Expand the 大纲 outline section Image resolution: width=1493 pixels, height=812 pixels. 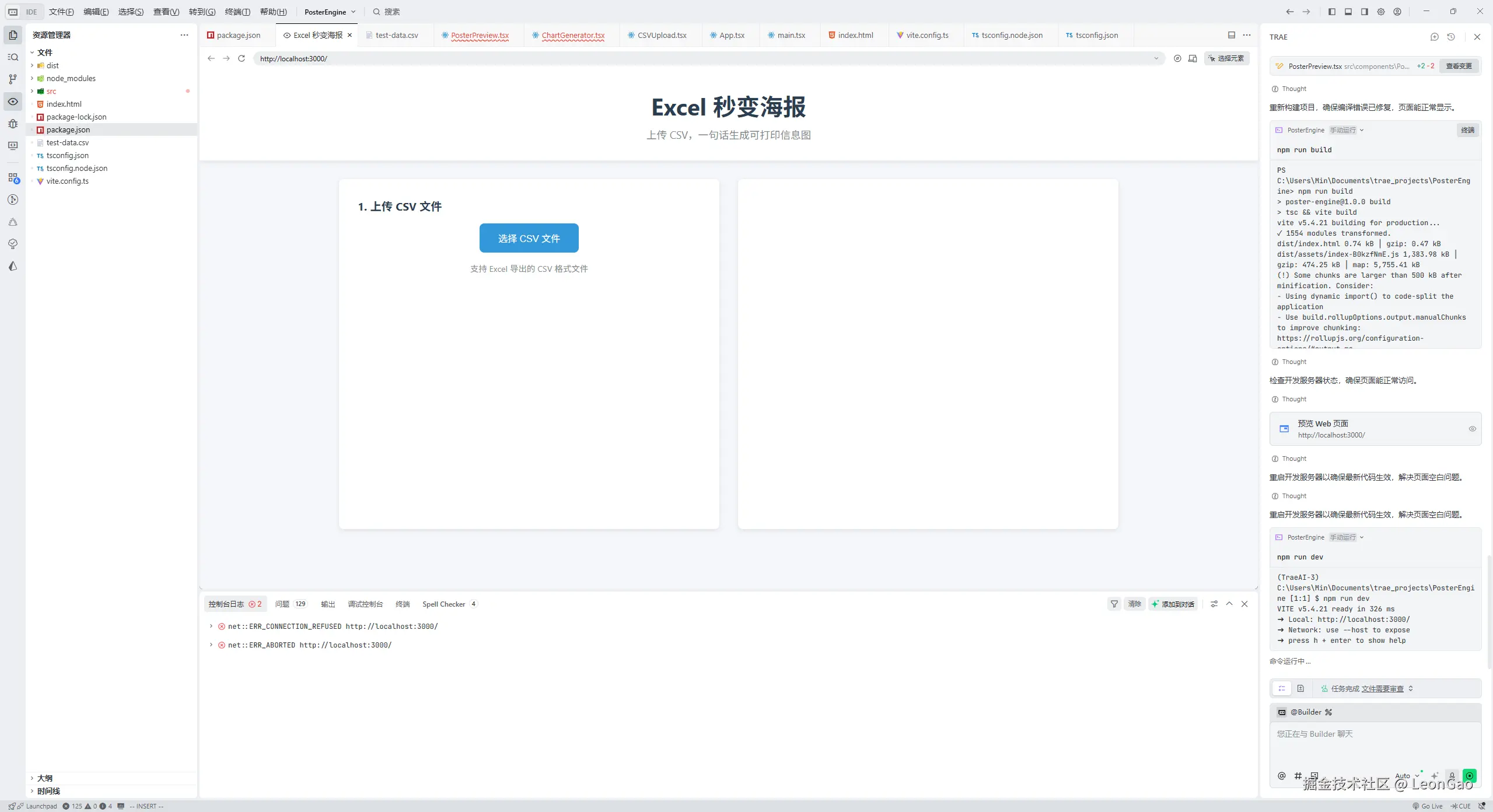(44, 778)
